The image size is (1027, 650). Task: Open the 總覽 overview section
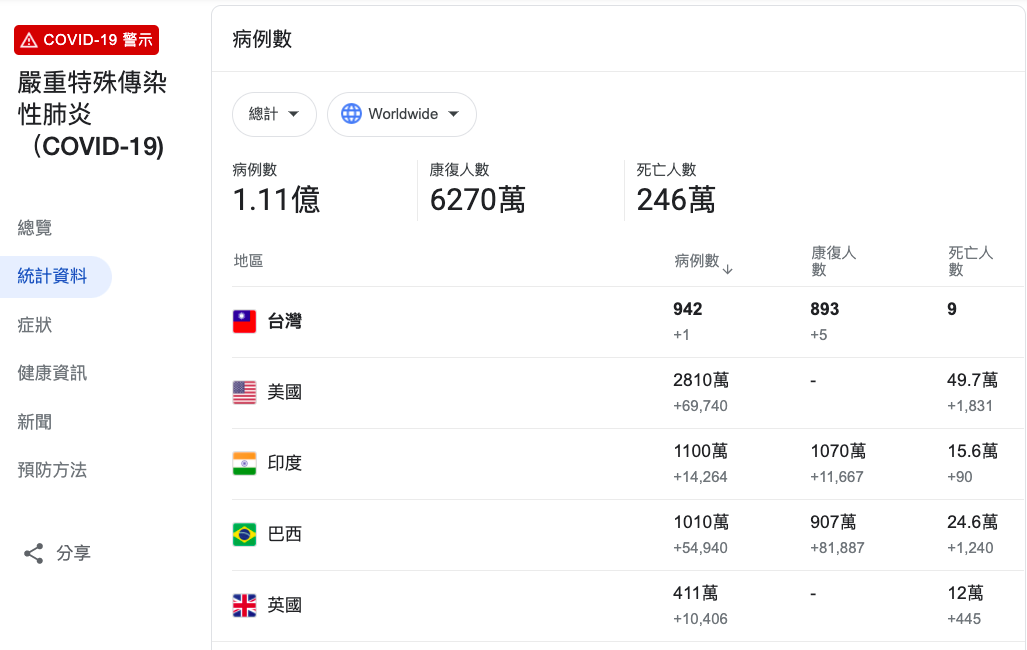[x=35, y=227]
